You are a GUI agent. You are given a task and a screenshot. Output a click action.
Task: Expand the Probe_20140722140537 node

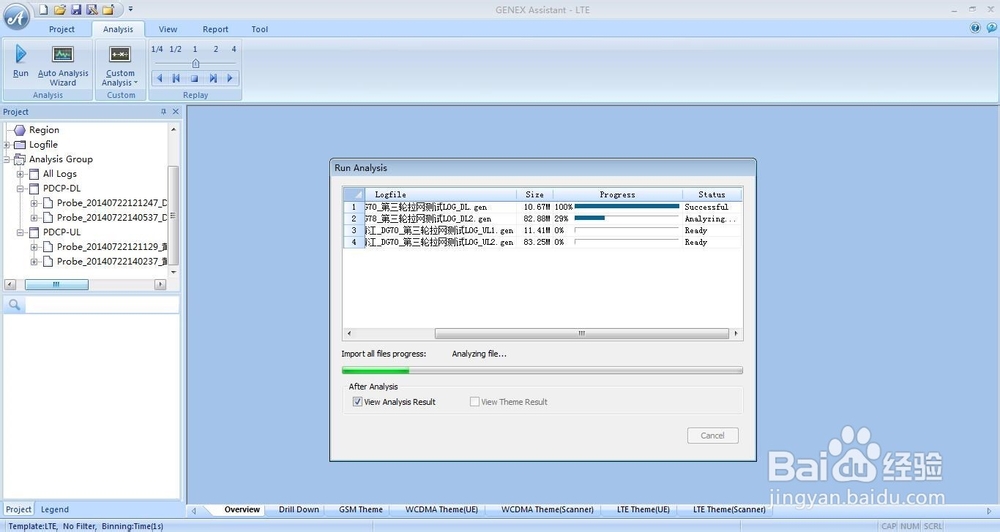coord(34,218)
